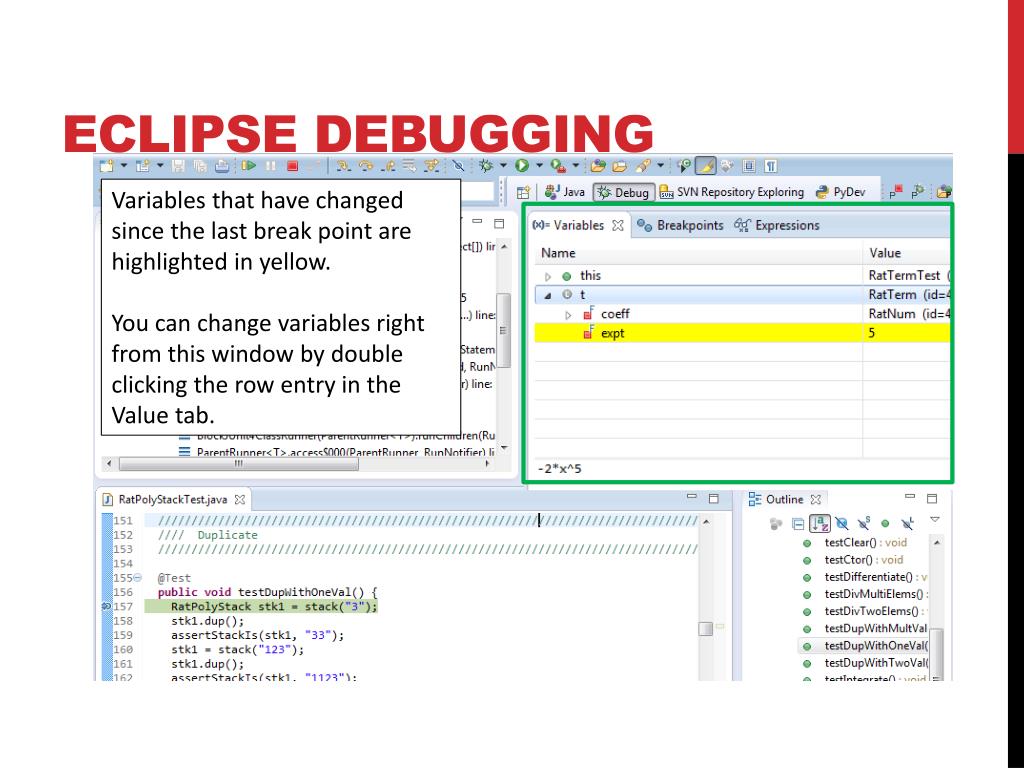1024x768 pixels.
Task: Resume debugging with the green play icon
Action: coord(249,166)
